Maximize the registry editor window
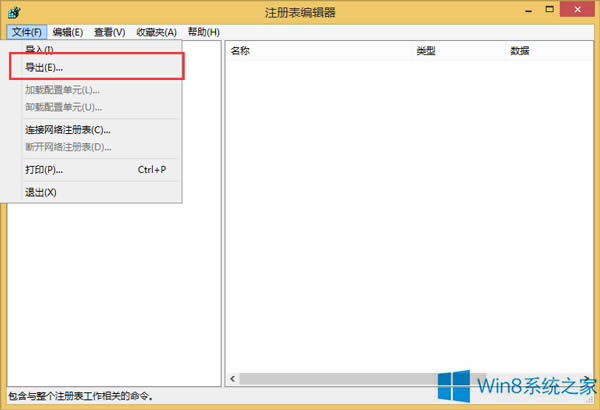Viewport: 600px width, 410px height. pos(549,10)
